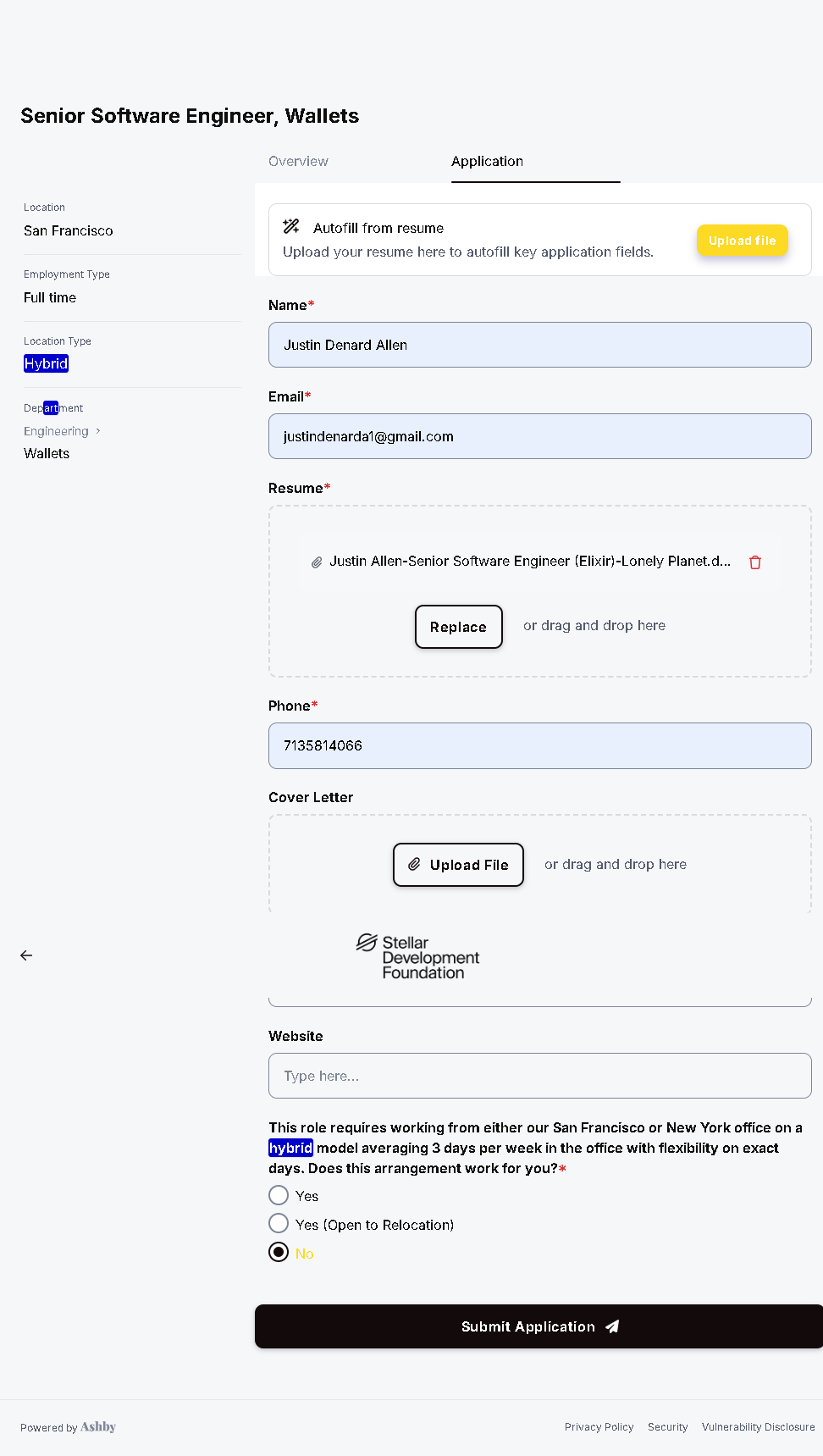Click the chevron next to Engineering department
The width and height of the screenshot is (823, 1456).
point(98,431)
